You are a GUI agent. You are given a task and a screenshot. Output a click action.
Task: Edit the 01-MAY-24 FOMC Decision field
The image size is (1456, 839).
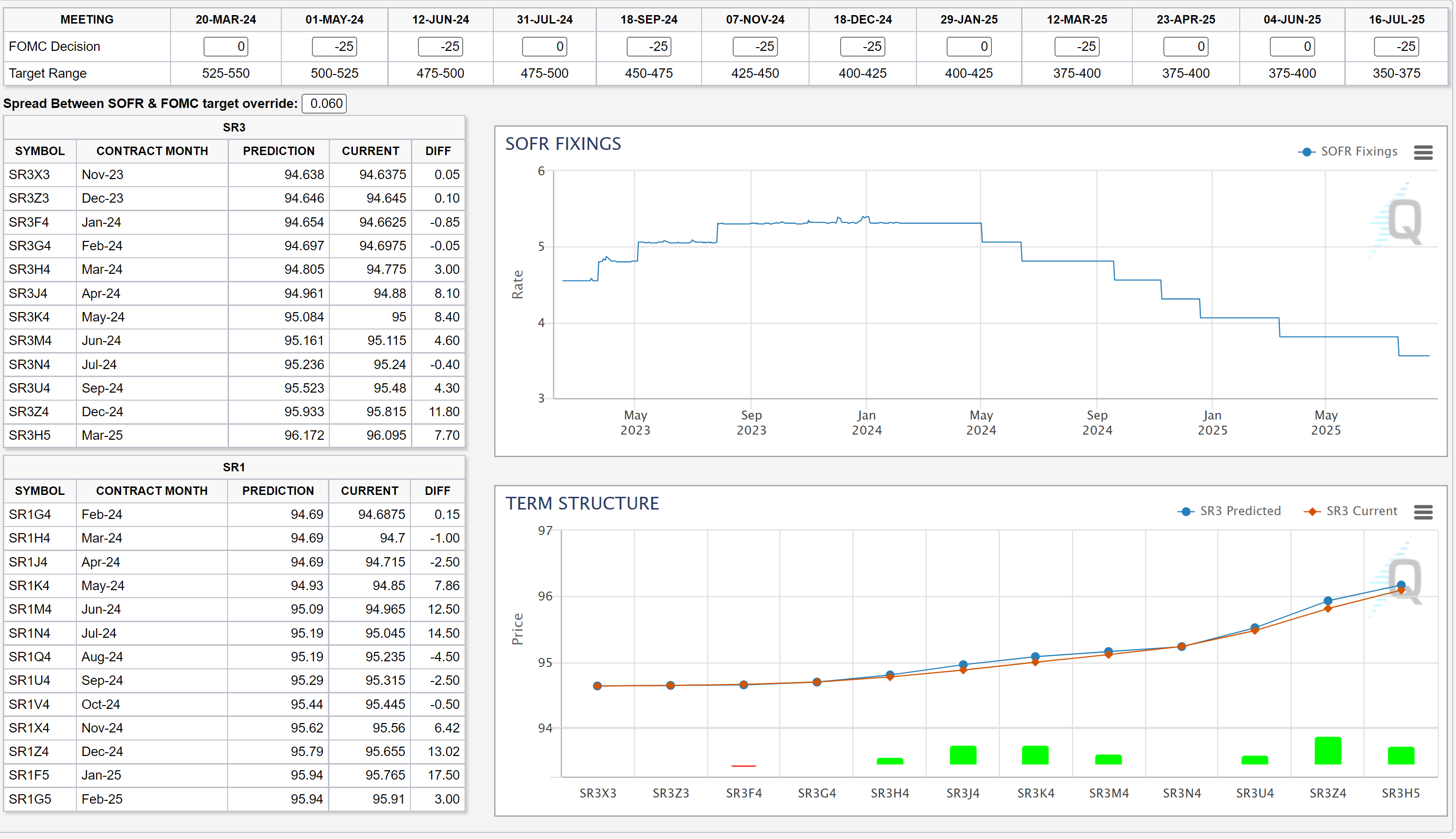334,47
